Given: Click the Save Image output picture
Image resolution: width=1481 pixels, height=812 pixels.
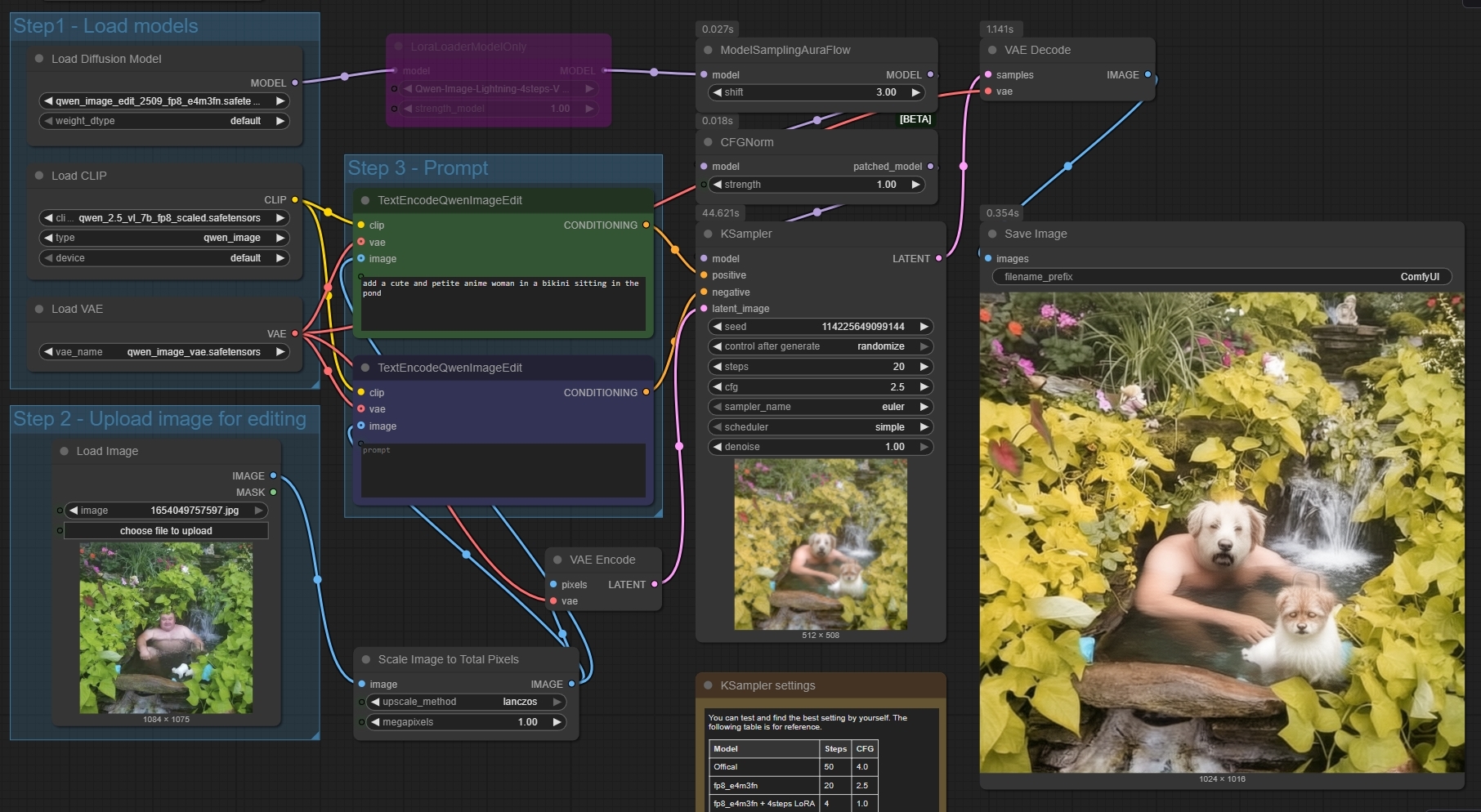Looking at the screenshot, I should tap(1222, 533).
